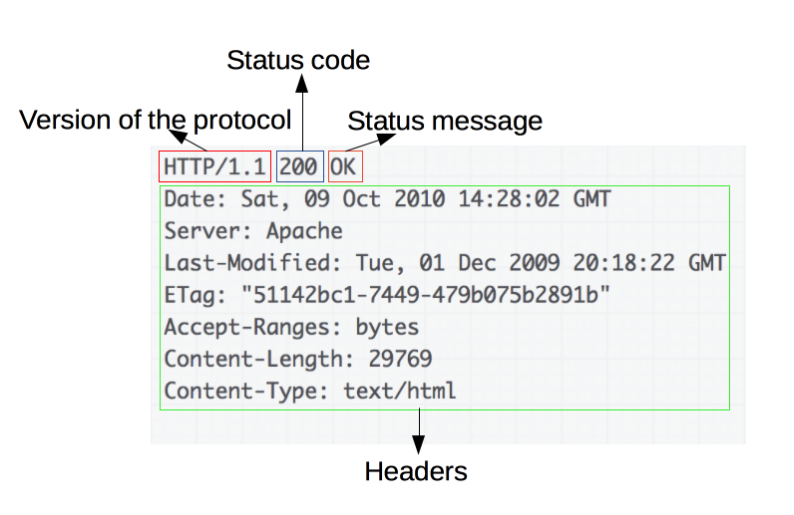
Task: Click the "Version of the protocol" label
Action: pyautogui.click(x=155, y=121)
